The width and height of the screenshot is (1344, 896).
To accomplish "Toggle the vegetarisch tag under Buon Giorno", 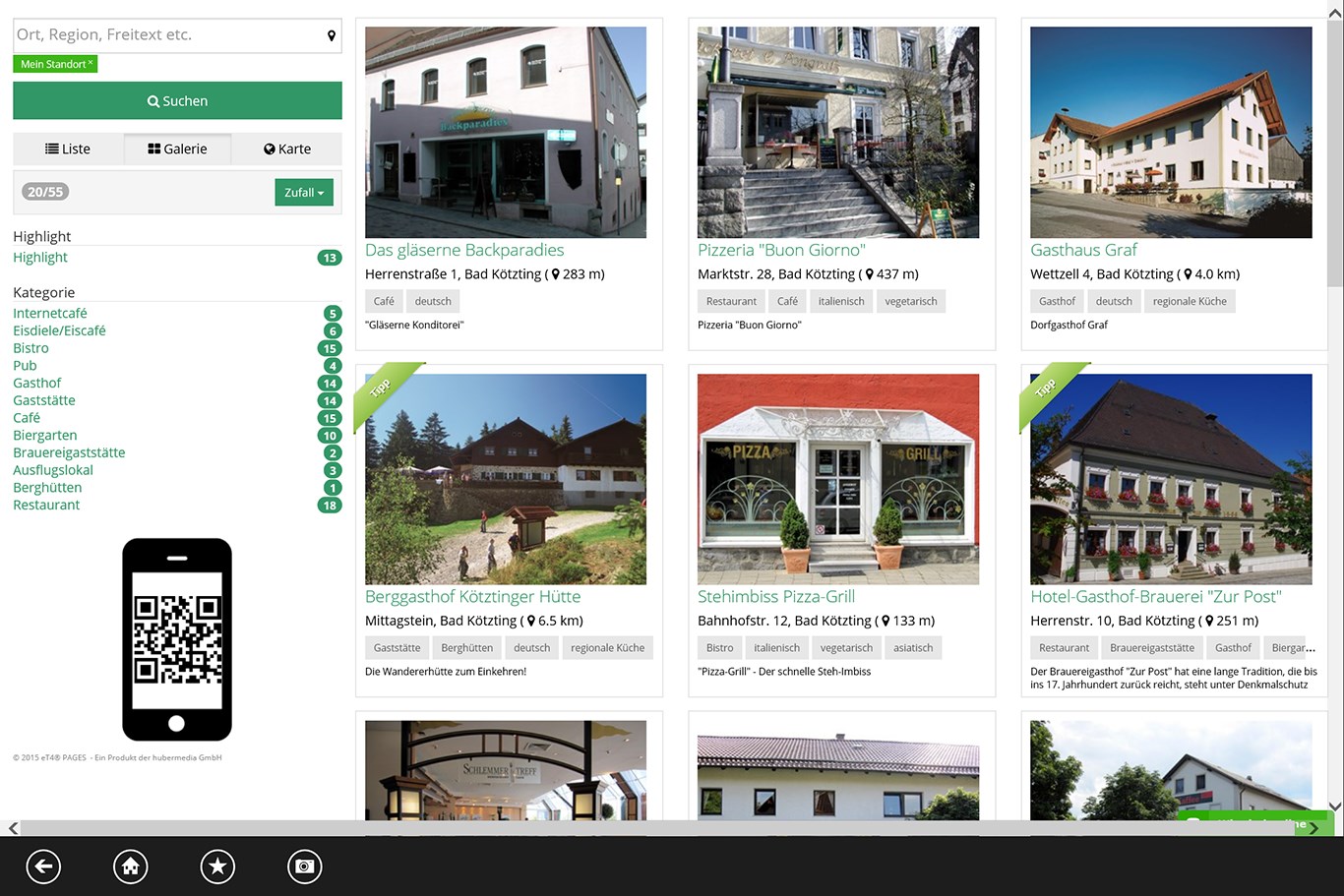I will pyautogui.click(x=910, y=301).
